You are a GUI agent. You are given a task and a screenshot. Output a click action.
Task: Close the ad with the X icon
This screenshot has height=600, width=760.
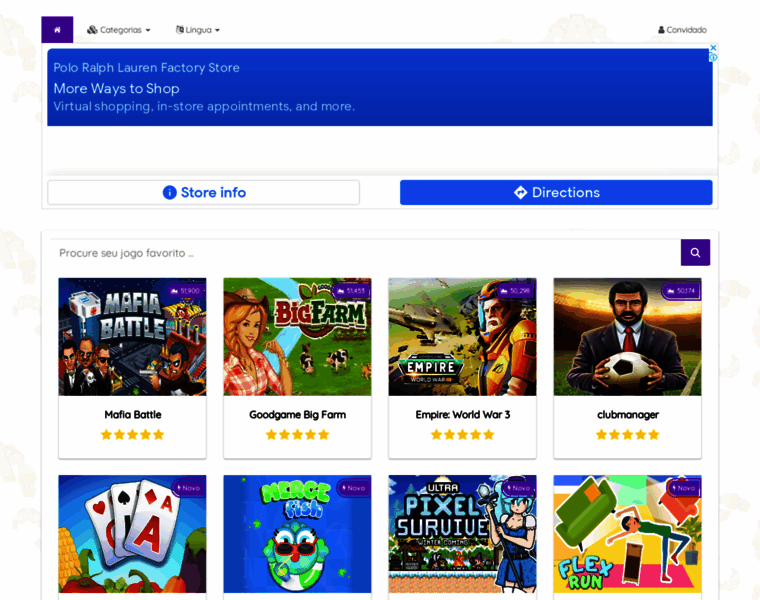click(713, 47)
